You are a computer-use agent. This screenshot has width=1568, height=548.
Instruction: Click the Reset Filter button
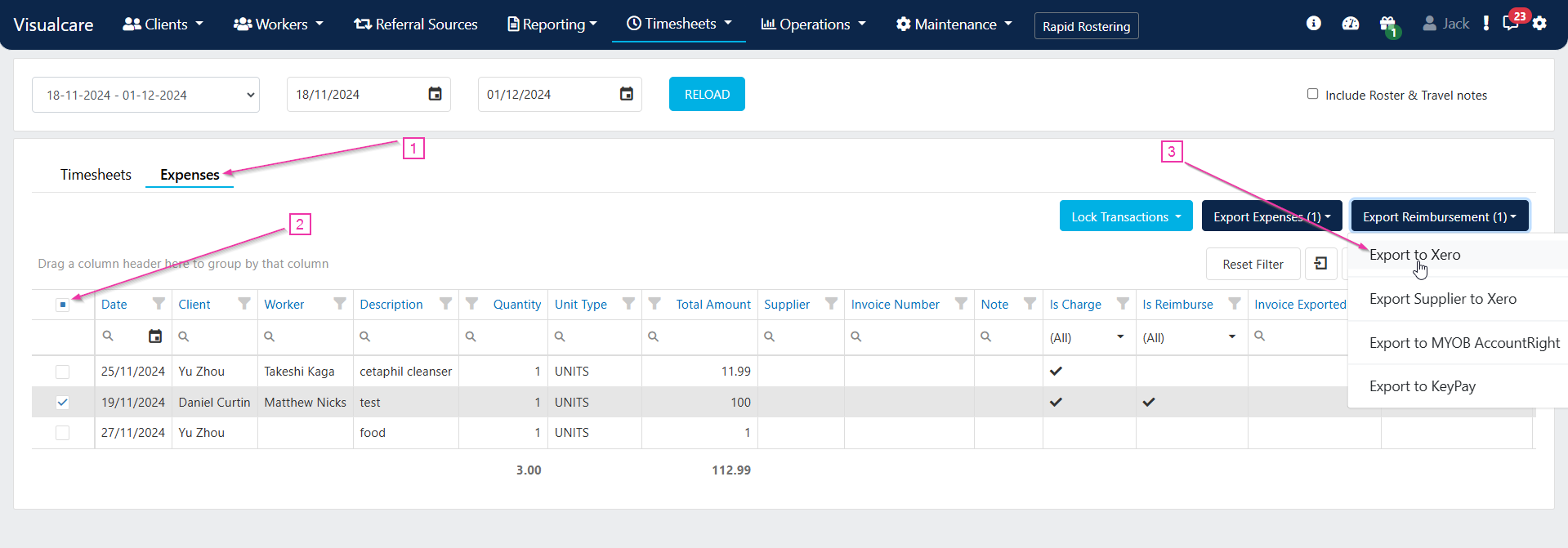(1253, 264)
